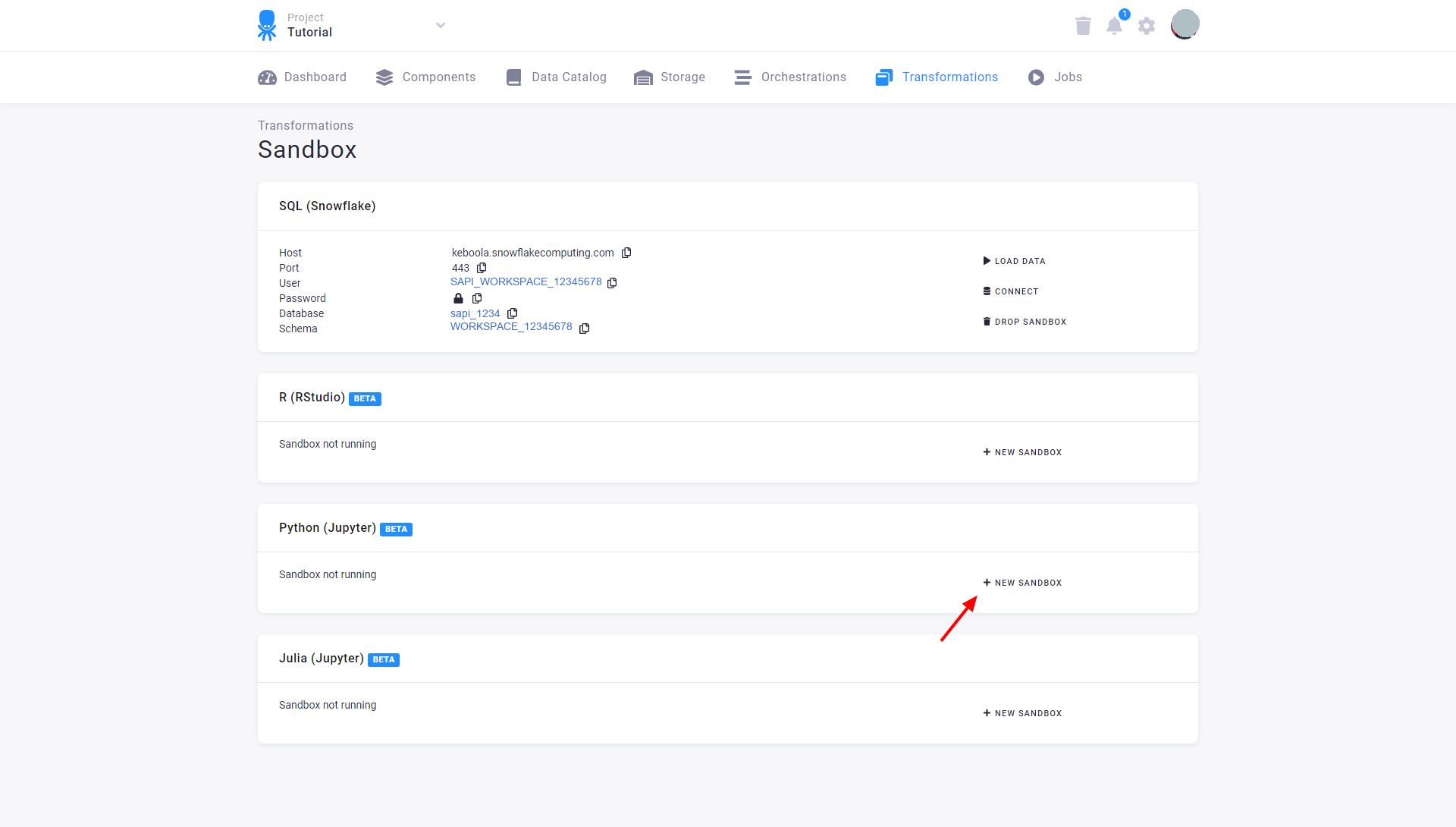Click the password lock icon
This screenshot has width=1456, height=827.
click(458, 298)
